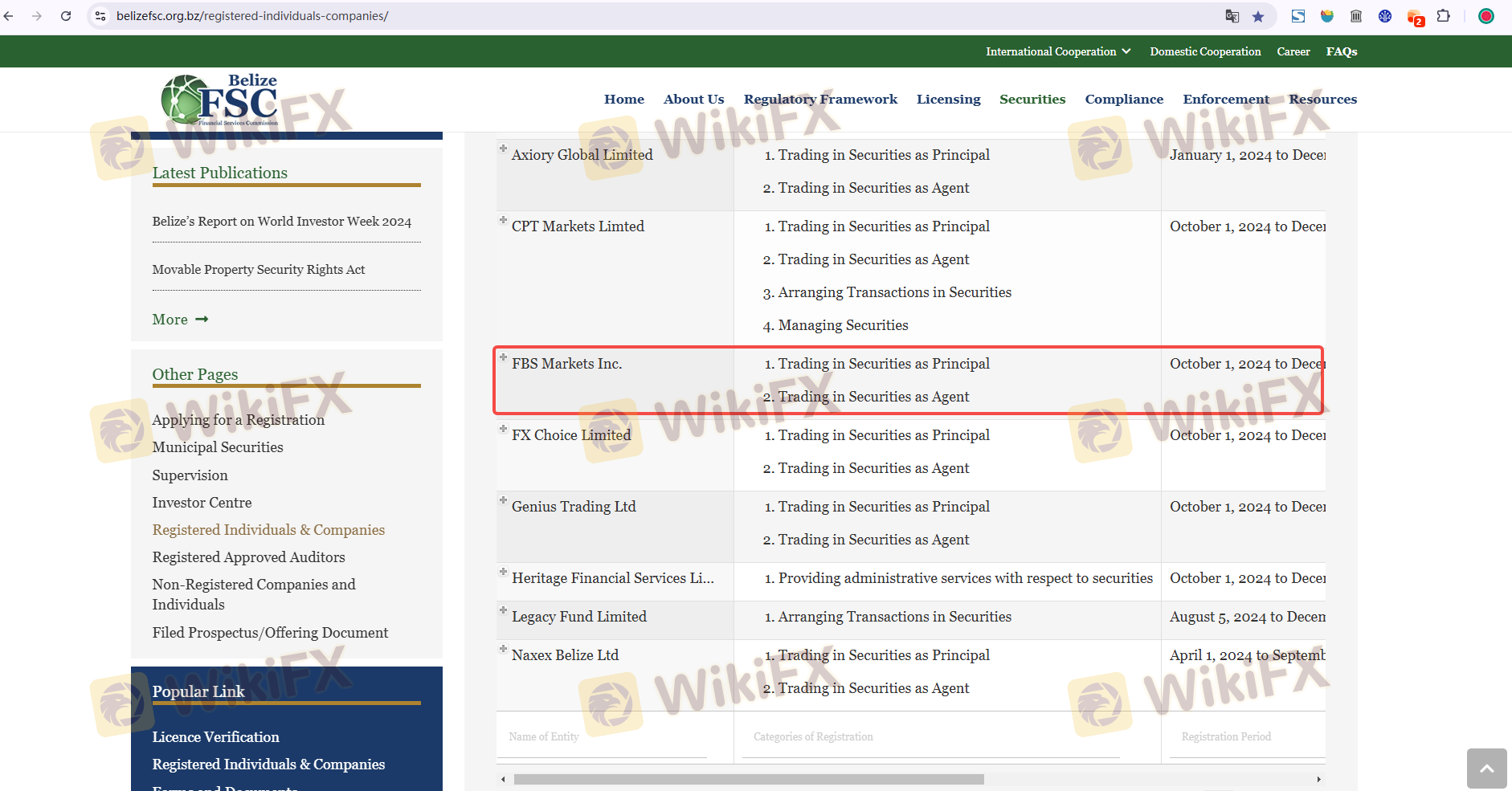Click the translate page icon
Screen dimensions: 1512x791
(1232, 16)
